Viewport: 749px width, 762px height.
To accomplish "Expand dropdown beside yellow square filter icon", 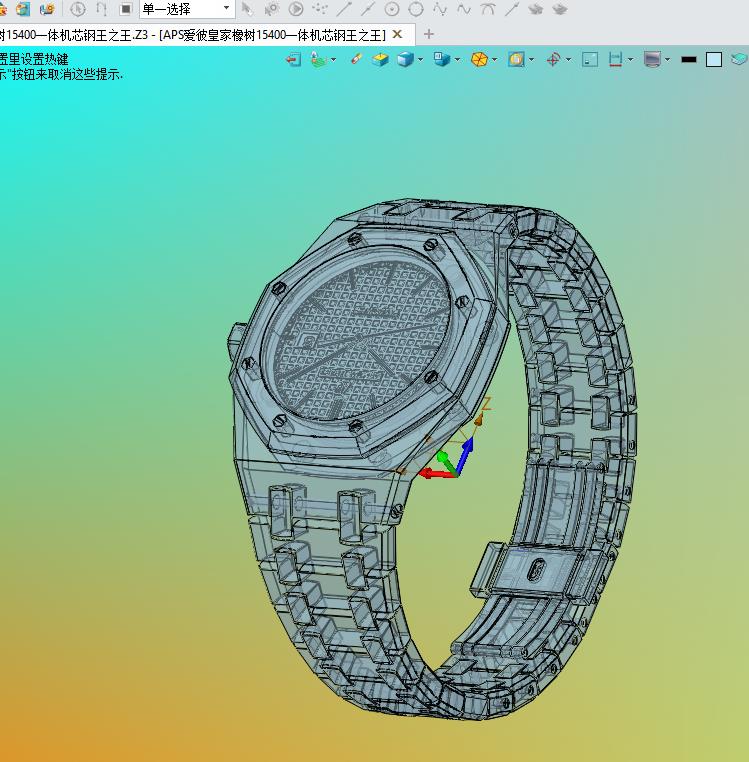I will click(531, 60).
